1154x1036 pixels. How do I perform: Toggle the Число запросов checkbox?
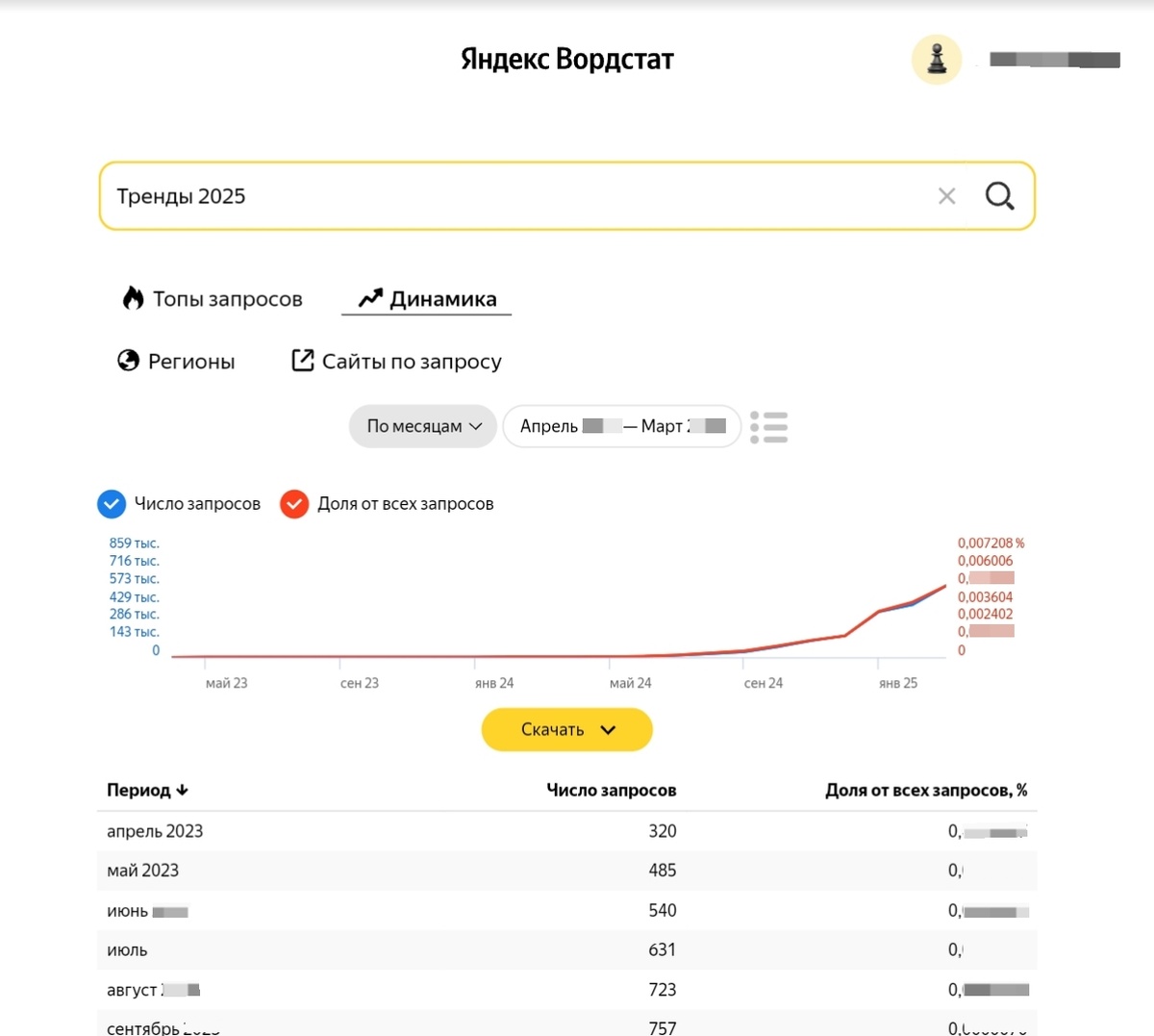(112, 504)
